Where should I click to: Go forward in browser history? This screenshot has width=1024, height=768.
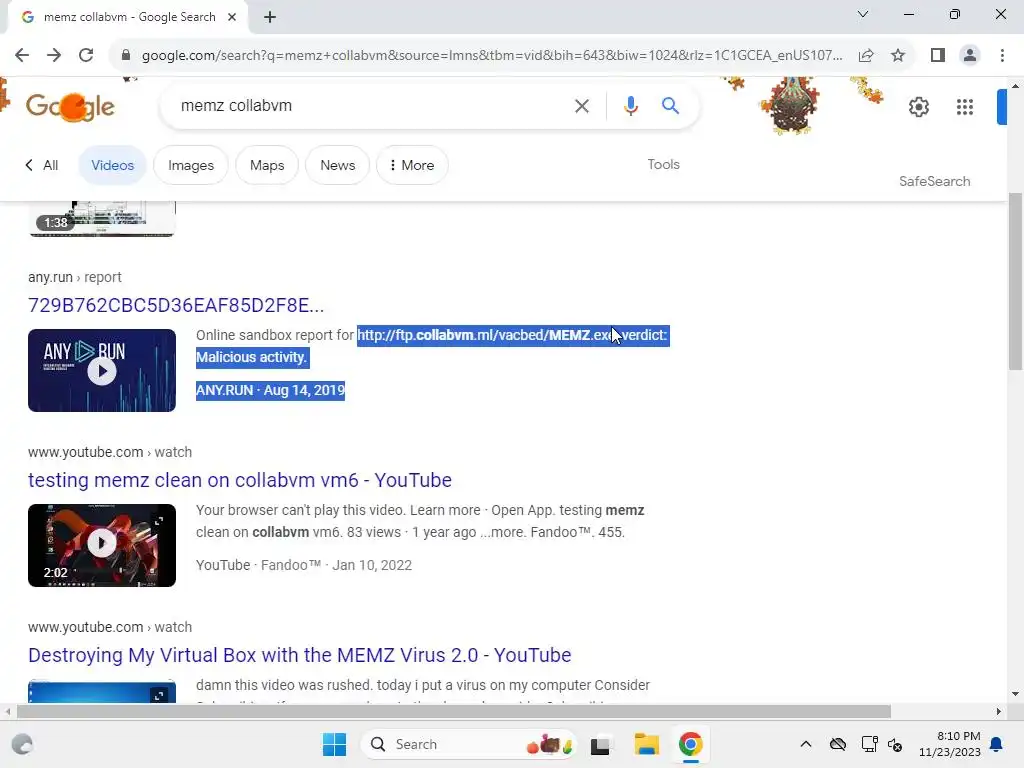click(54, 56)
